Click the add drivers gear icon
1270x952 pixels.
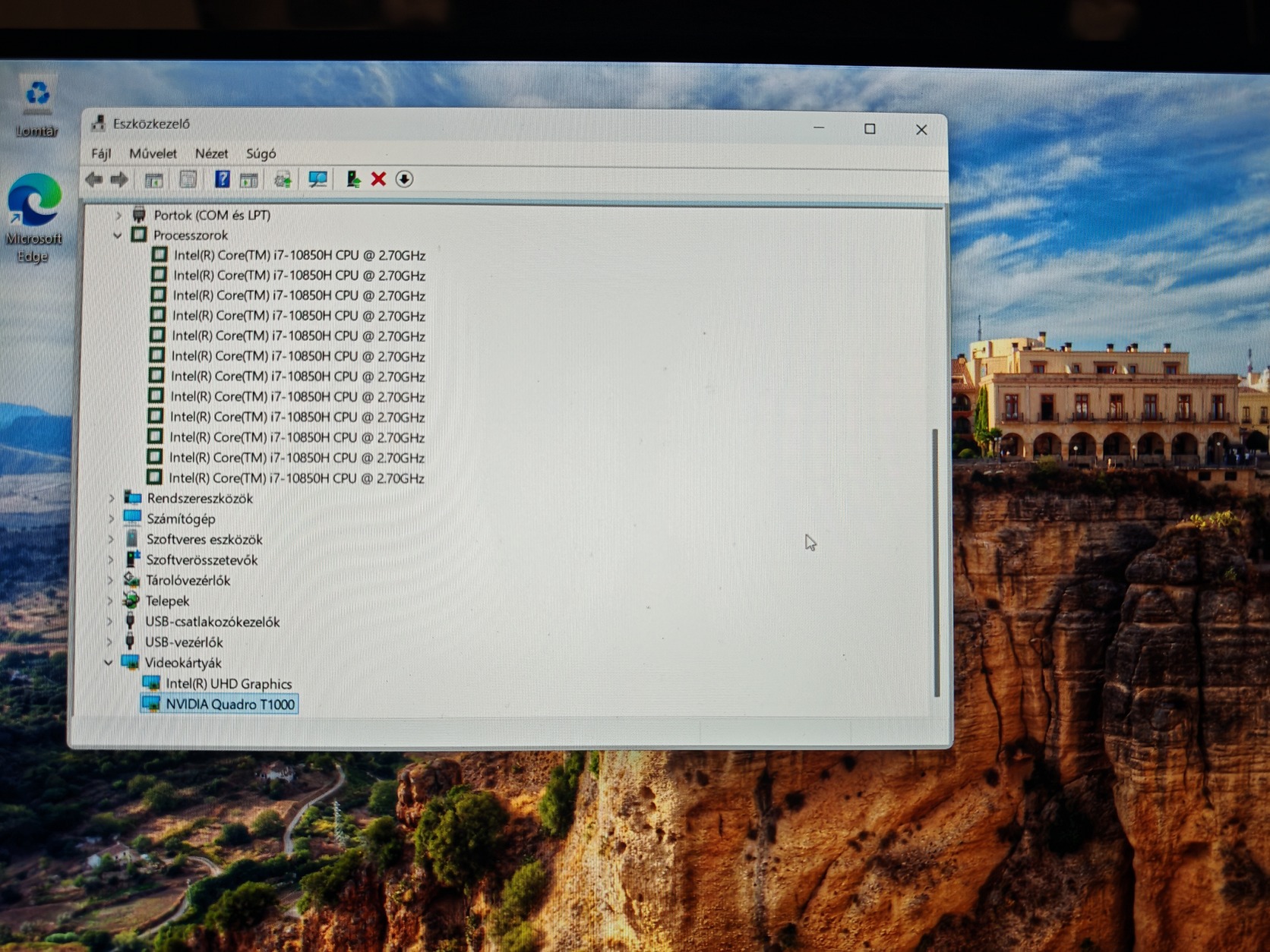[283, 180]
